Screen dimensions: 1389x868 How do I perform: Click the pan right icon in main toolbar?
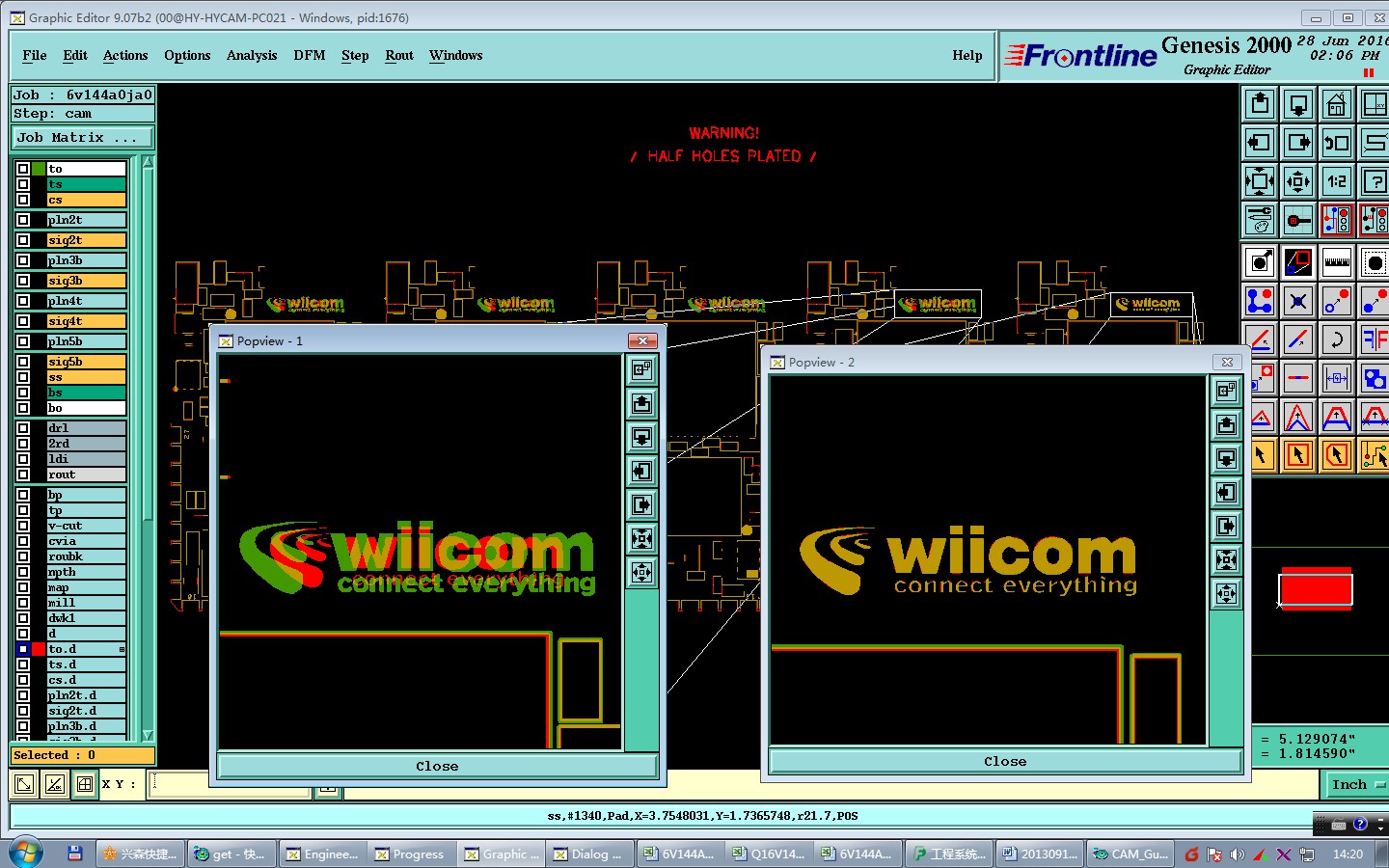1298,143
